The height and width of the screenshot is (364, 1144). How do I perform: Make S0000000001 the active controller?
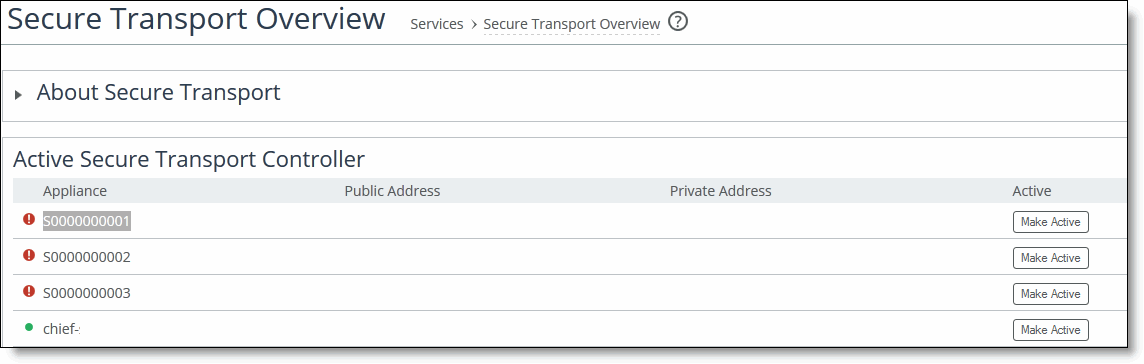coord(1051,222)
